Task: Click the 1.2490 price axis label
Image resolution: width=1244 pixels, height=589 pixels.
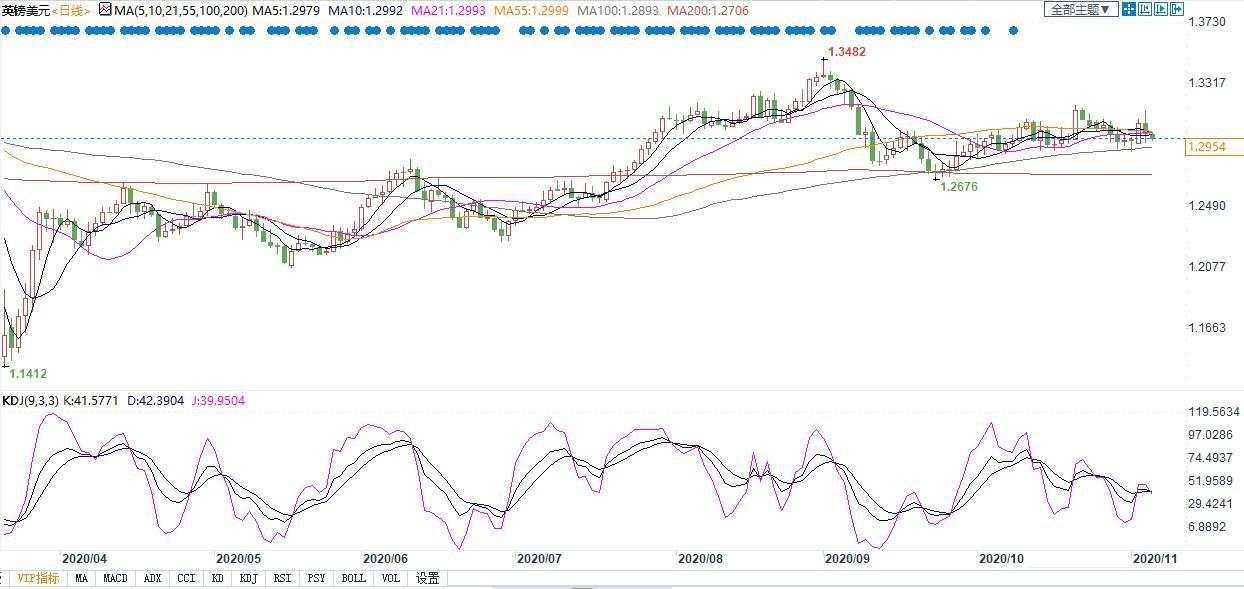Action: pyautogui.click(x=1207, y=206)
